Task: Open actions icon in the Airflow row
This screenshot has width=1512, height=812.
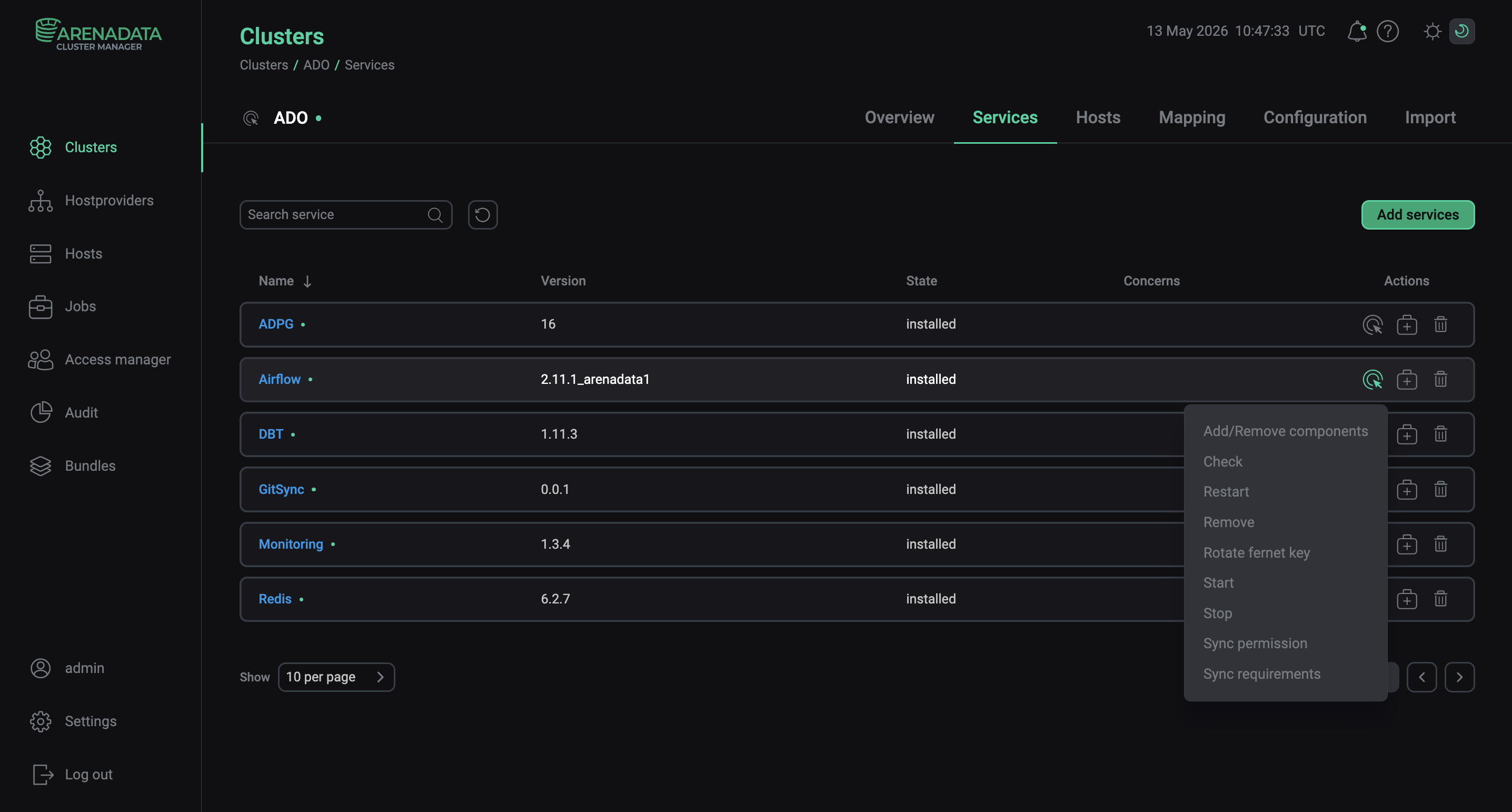Action: [x=1372, y=379]
